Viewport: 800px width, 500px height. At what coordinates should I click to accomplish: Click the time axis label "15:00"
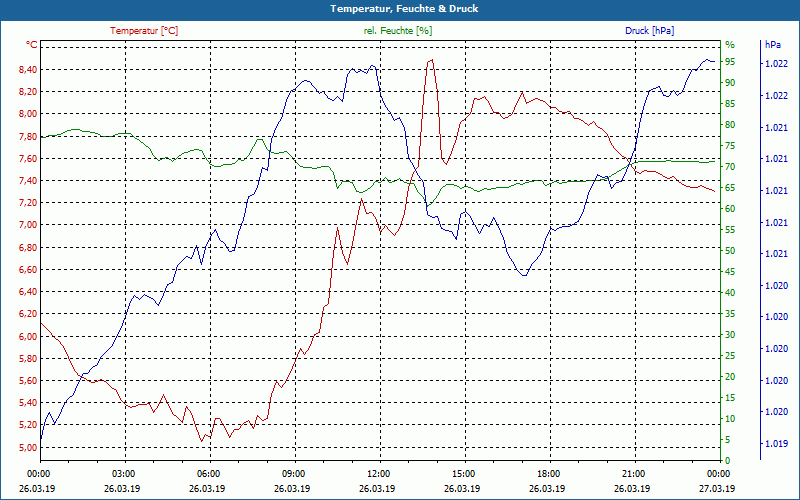coord(463,473)
